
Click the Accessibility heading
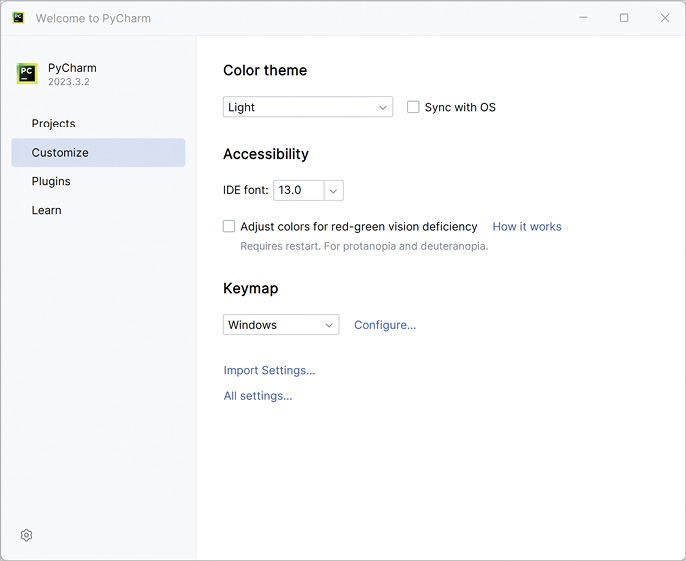(x=266, y=154)
